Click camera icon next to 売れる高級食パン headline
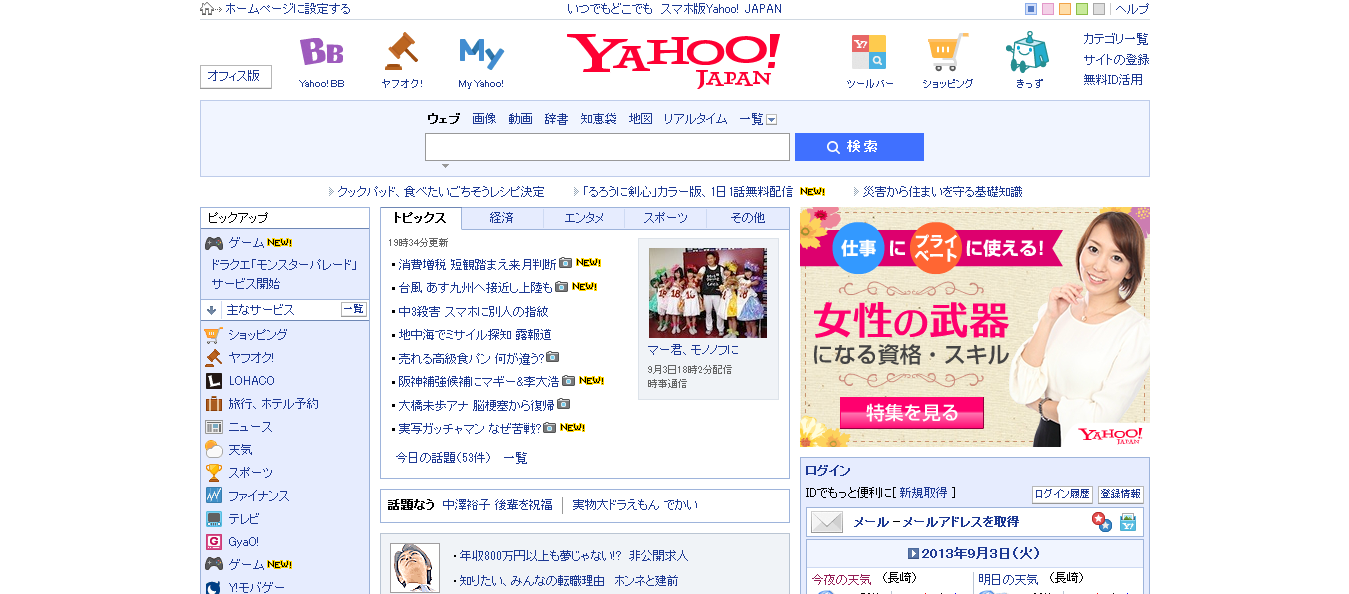This screenshot has height=594, width=1349. [552, 357]
